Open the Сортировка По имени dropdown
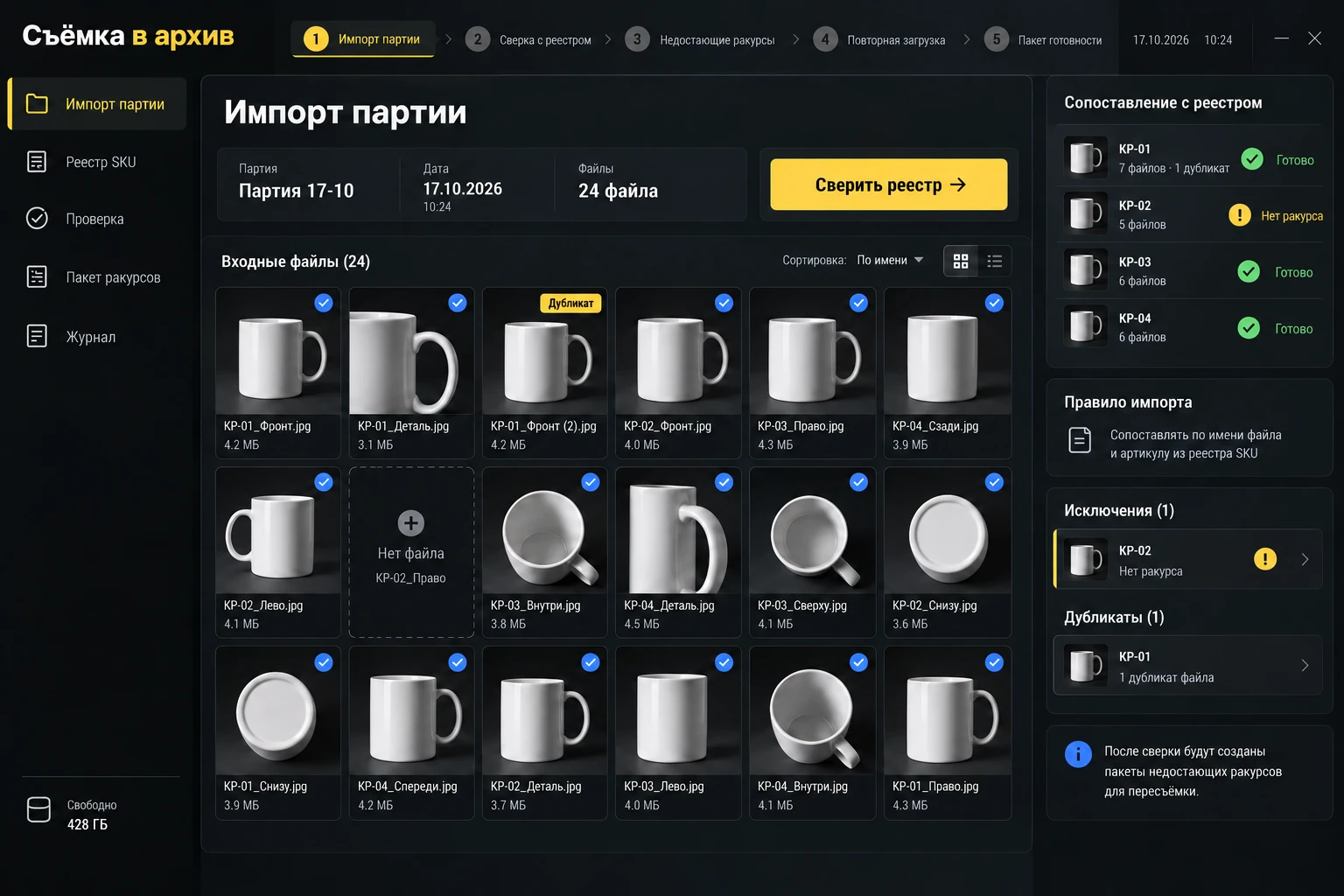This screenshot has width=1344, height=896. [890, 261]
